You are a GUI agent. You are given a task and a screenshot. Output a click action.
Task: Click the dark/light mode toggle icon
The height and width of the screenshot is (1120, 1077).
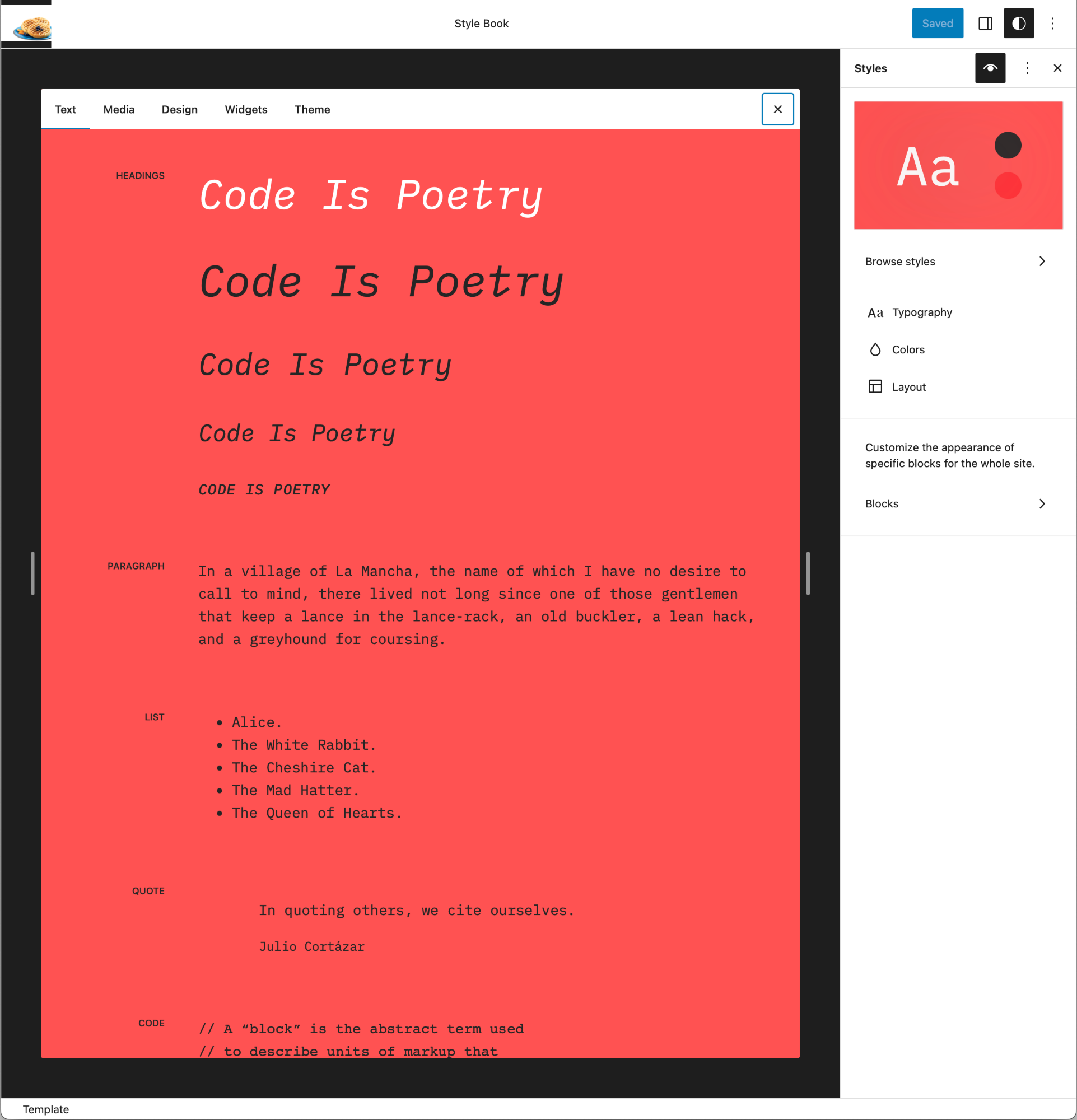[x=1019, y=22]
